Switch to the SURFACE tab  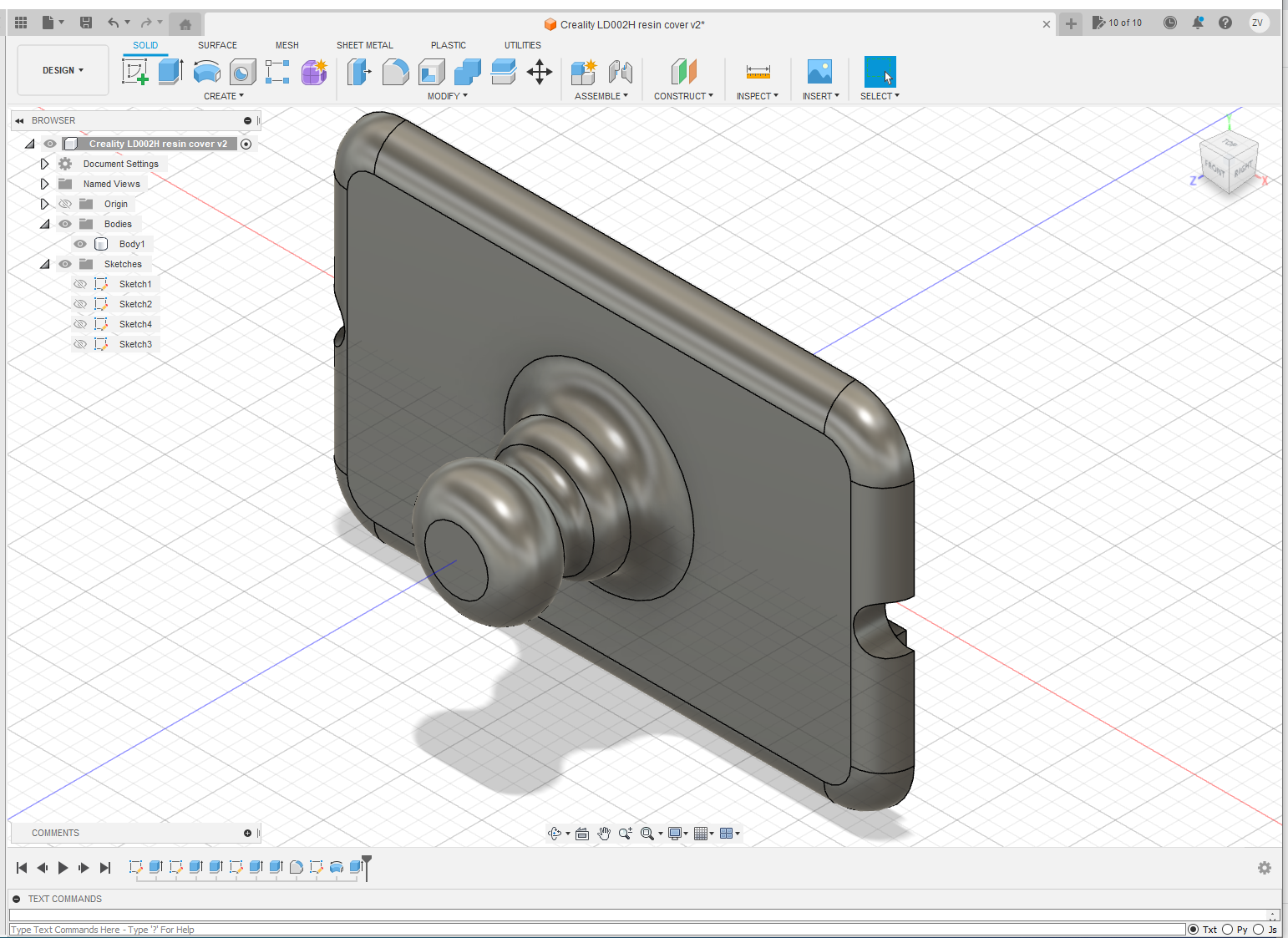217,45
